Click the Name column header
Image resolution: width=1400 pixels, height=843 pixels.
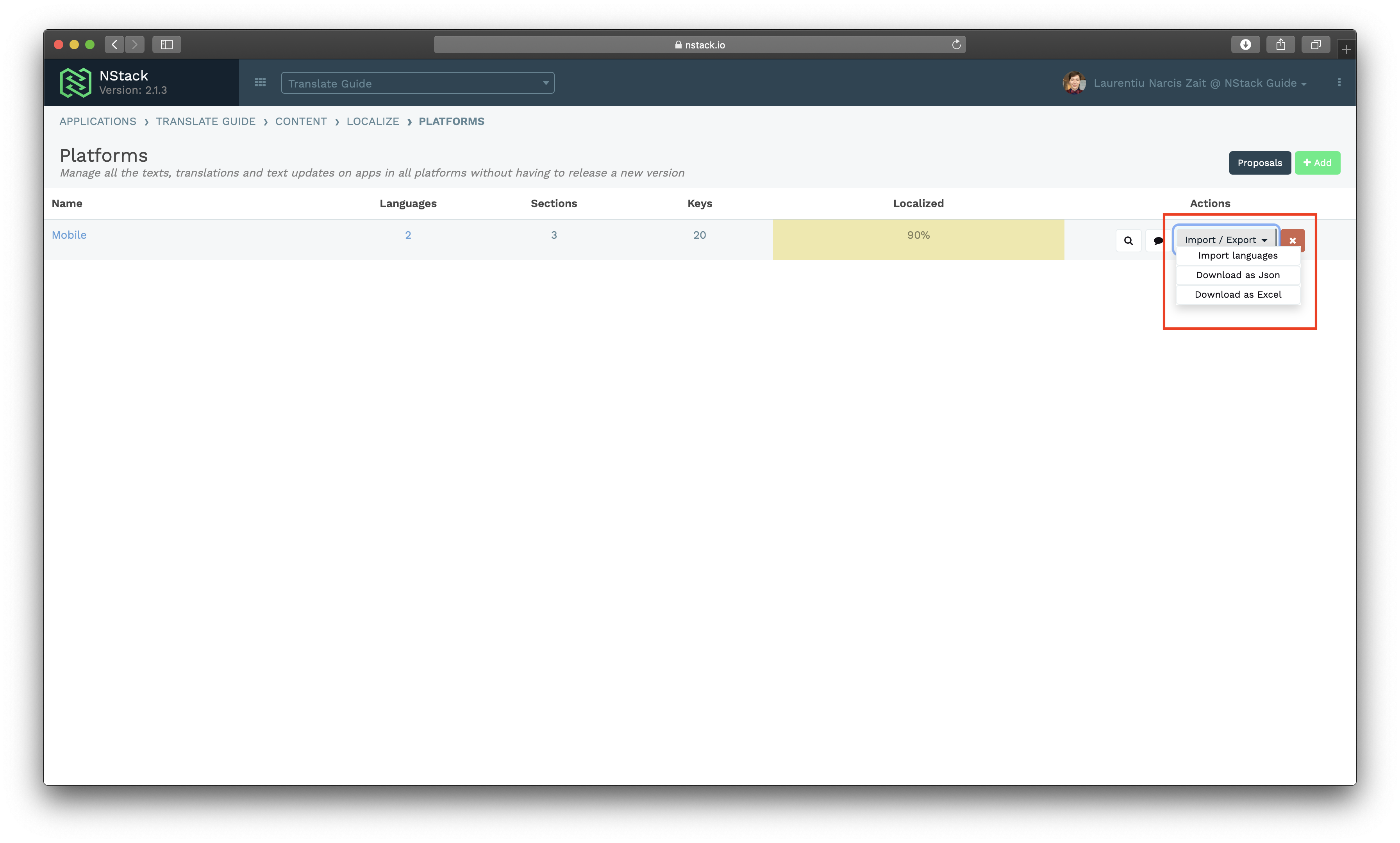tap(67, 203)
